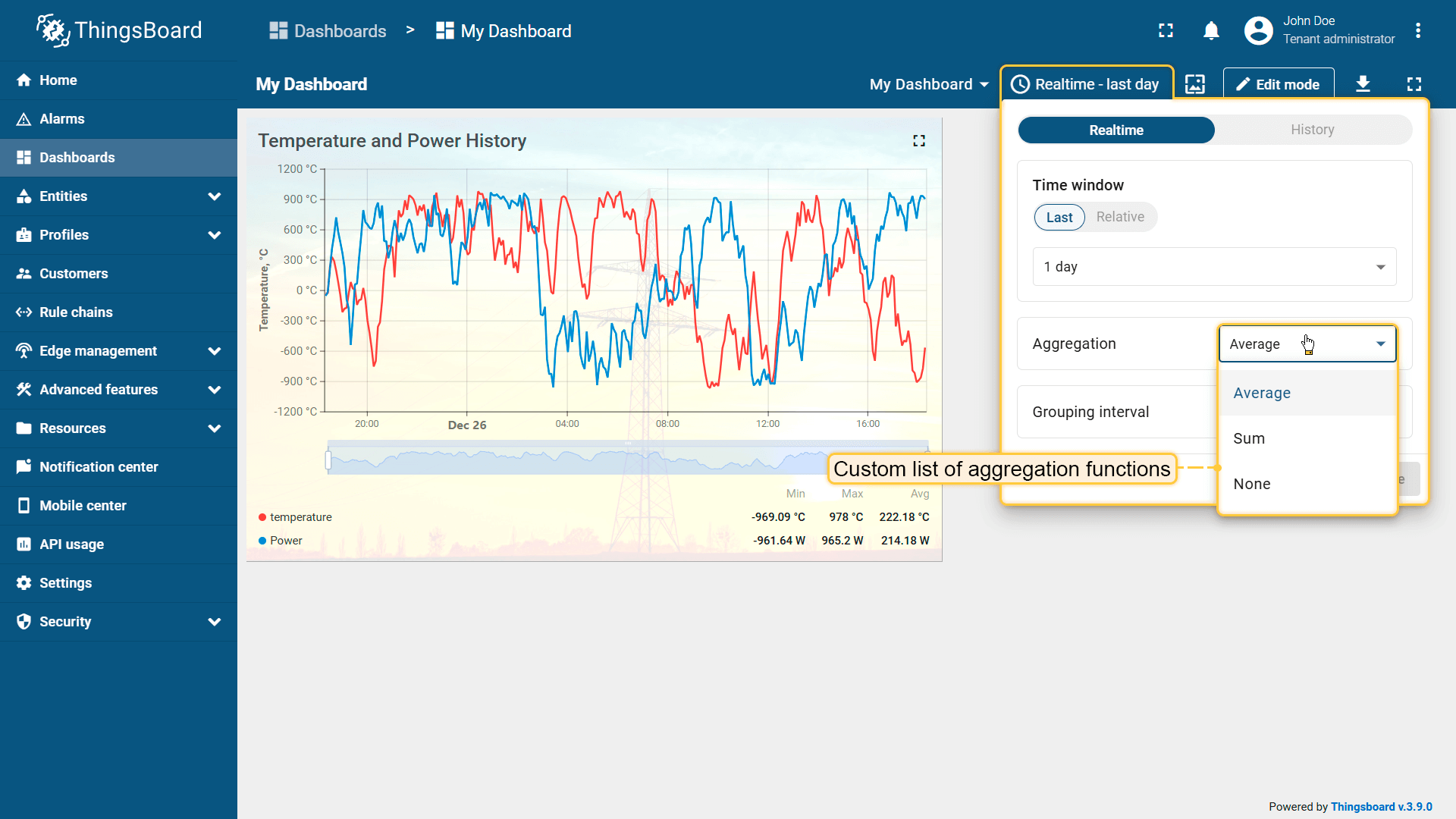Choose None from the aggregation list
This screenshot has width=1456, height=819.
[1252, 484]
